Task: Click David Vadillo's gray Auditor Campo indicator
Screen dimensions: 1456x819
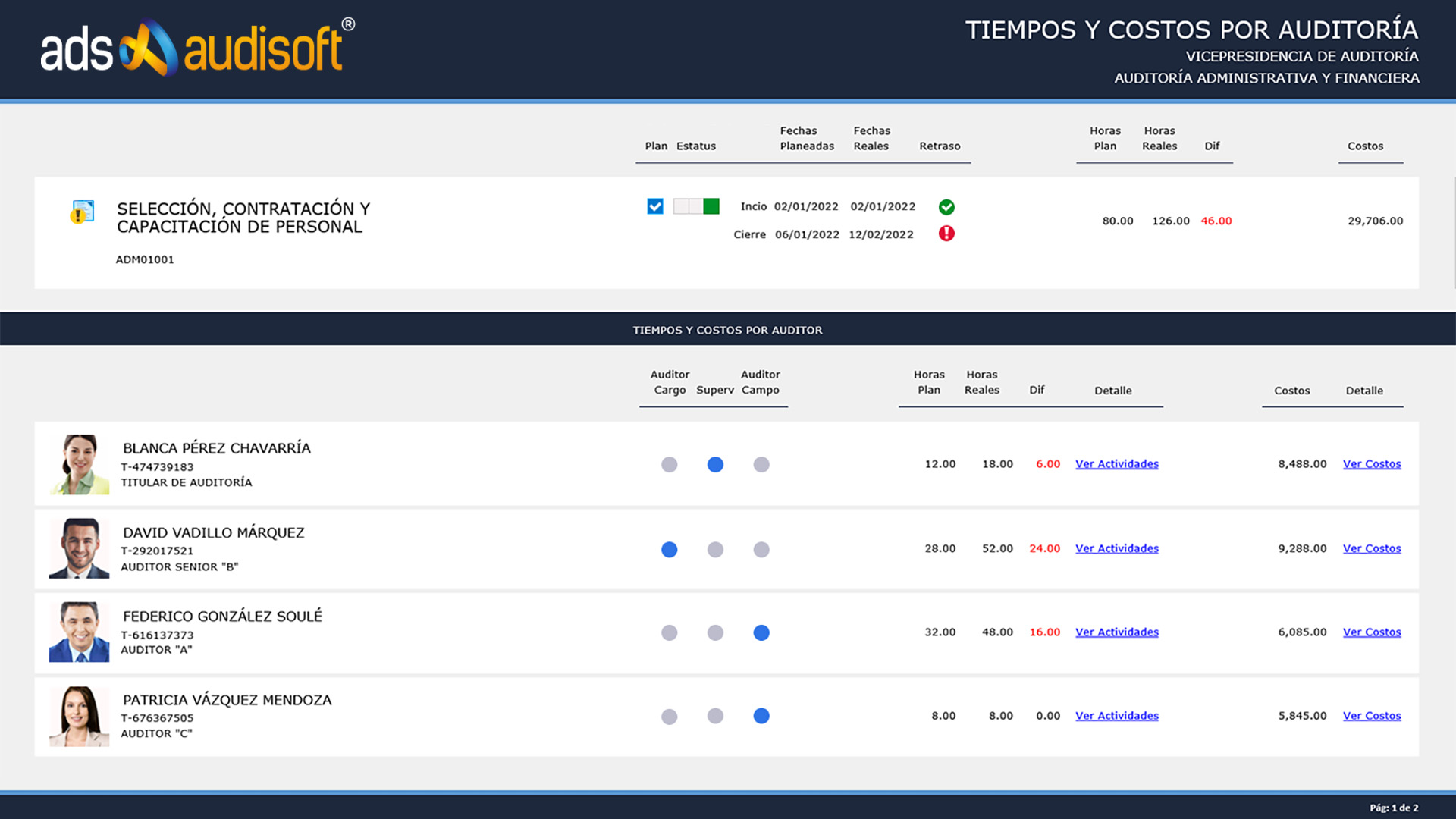Action: pyautogui.click(x=761, y=549)
